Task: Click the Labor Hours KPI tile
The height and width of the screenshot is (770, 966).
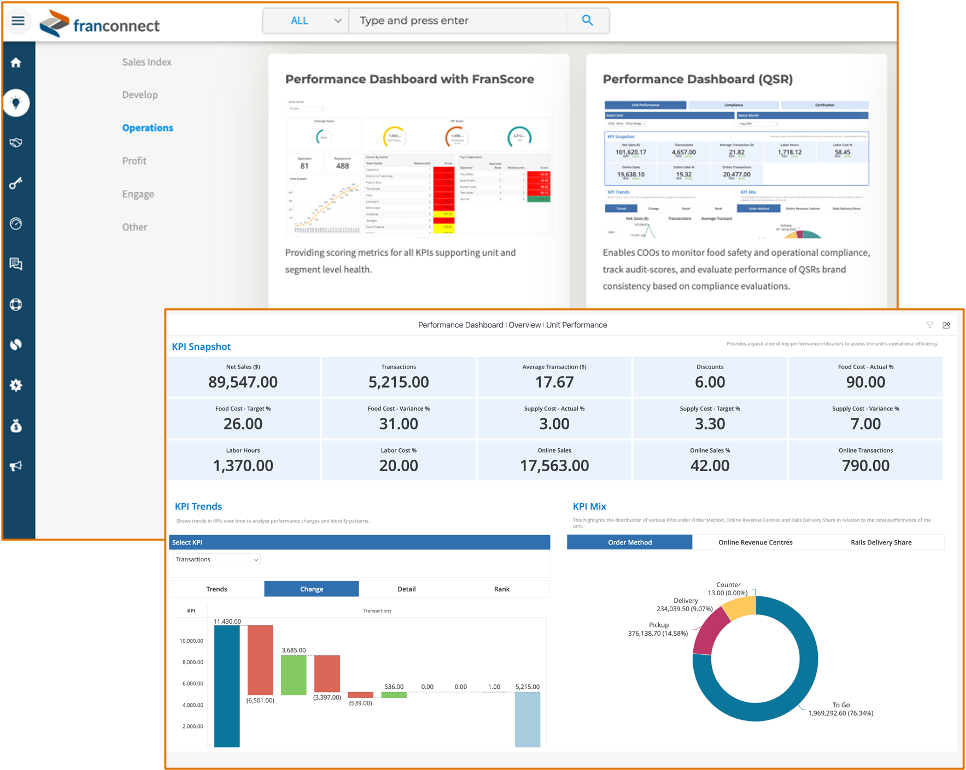Action: tap(243, 461)
